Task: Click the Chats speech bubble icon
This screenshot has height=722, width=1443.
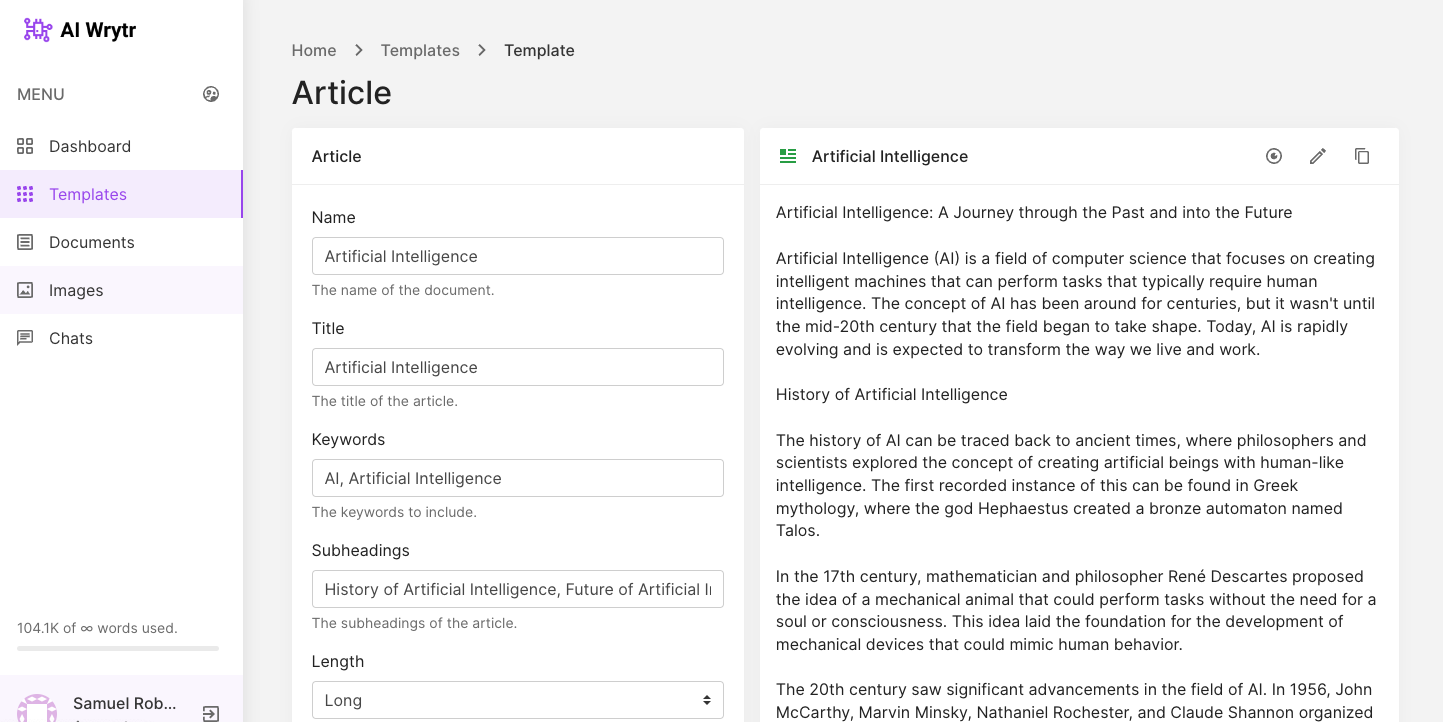Action: pos(25,338)
